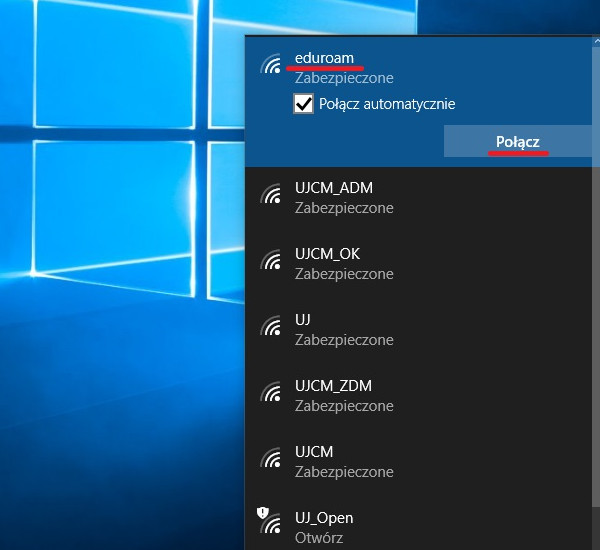This screenshot has height=550, width=600.
Task: Choose the UJCM_OK network name
Action: [327, 254]
